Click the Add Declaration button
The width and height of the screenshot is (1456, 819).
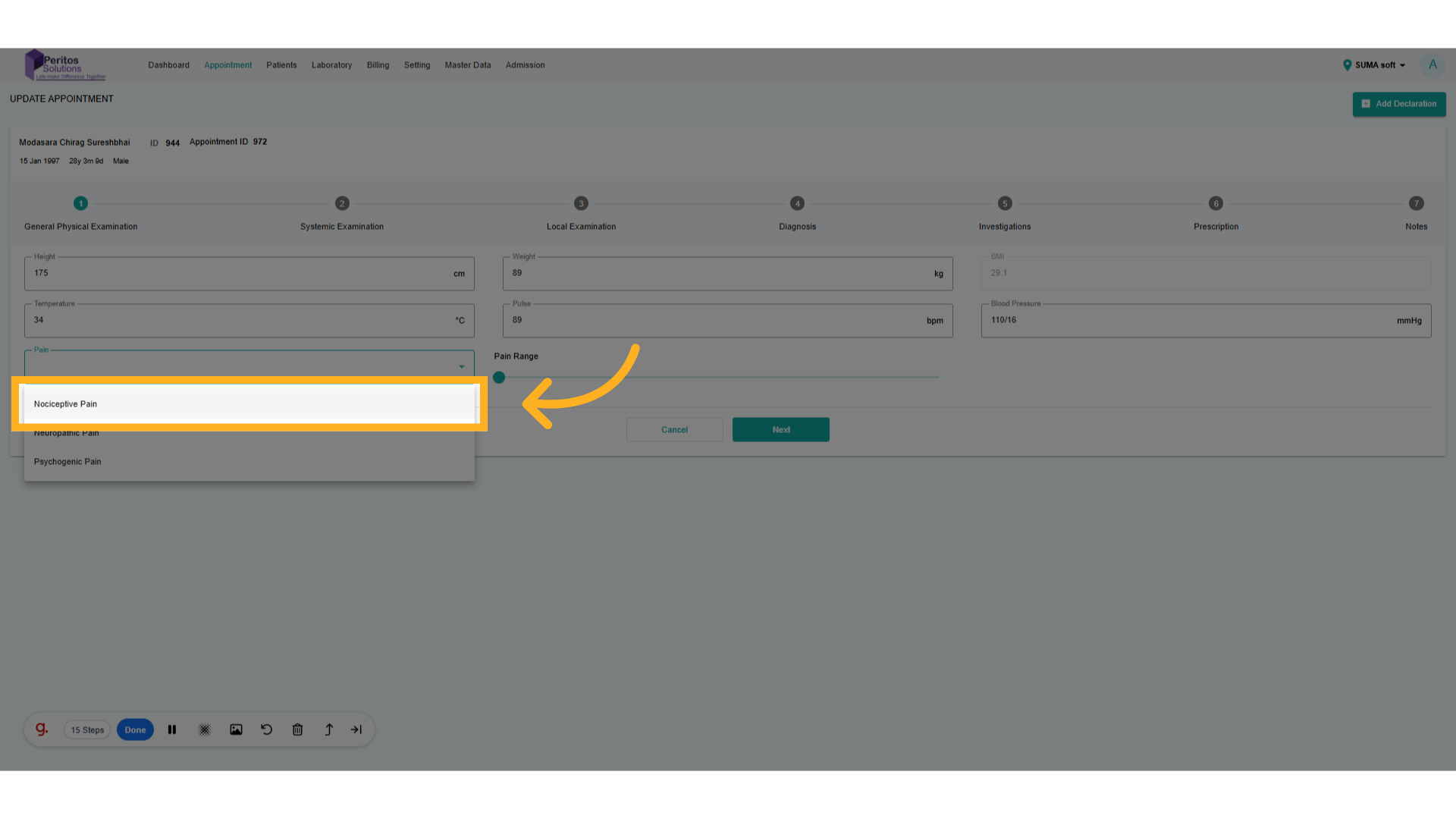click(1399, 104)
